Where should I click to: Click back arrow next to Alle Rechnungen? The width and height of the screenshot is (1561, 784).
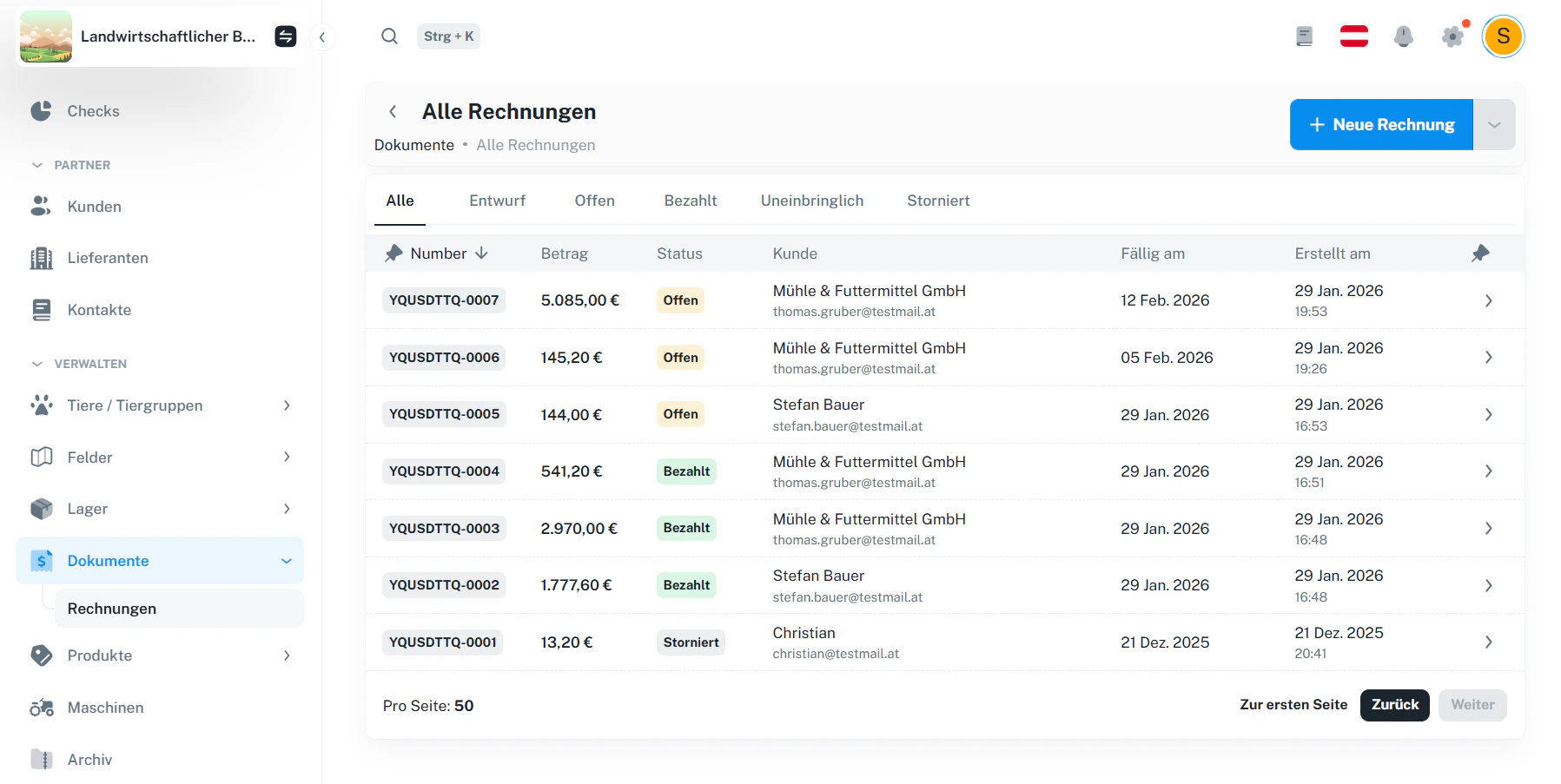(393, 111)
